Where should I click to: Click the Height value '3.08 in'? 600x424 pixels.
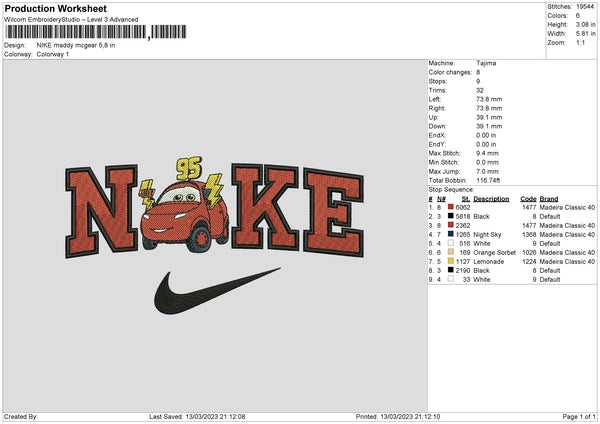(585, 24)
